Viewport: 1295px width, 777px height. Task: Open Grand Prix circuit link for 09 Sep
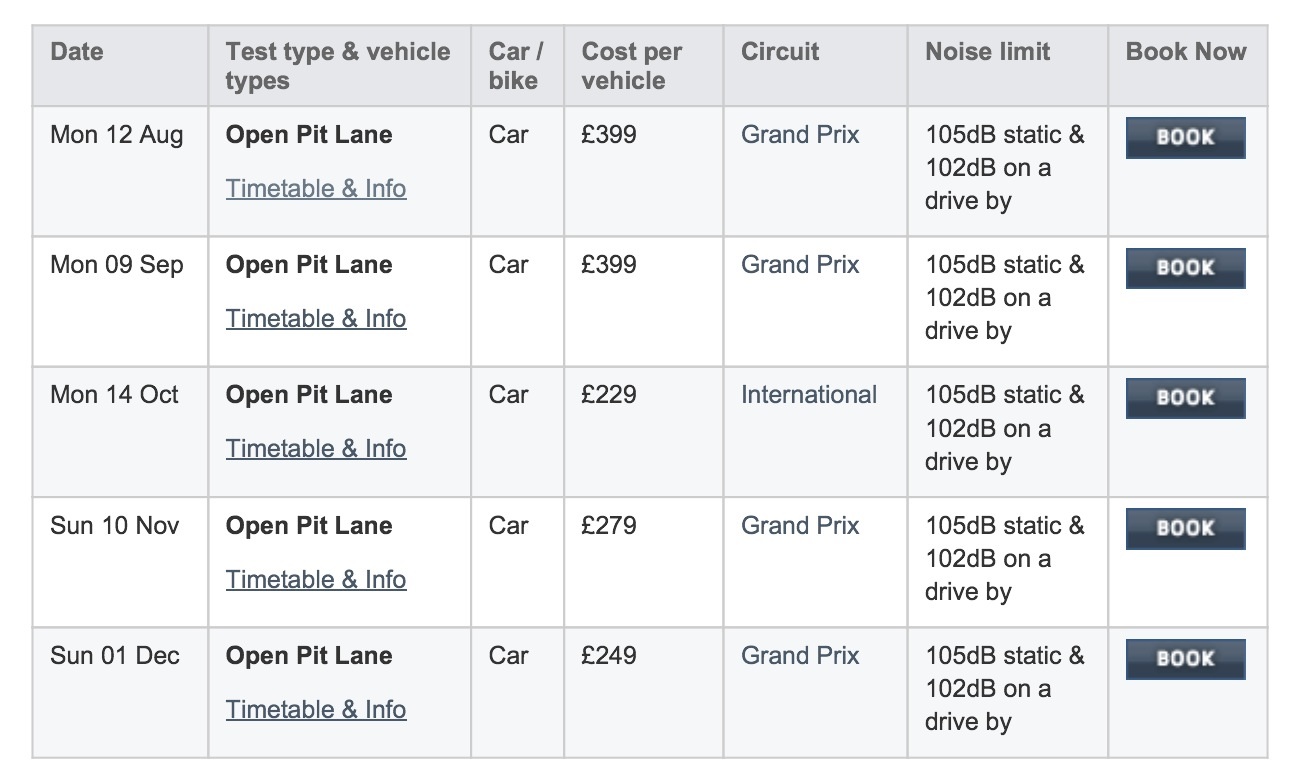tap(800, 265)
